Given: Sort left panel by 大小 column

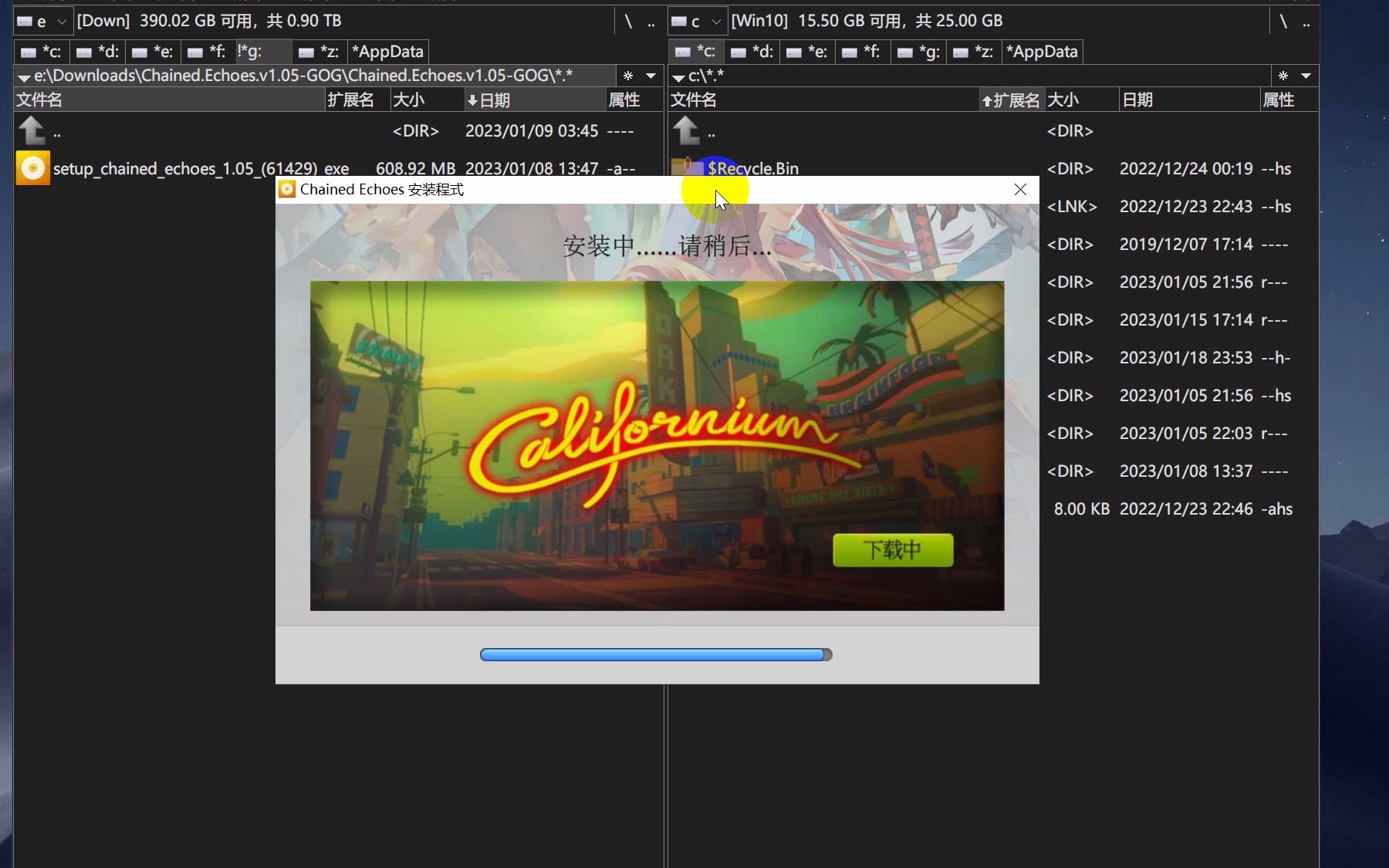Looking at the screenshot, I should [426, 100].
